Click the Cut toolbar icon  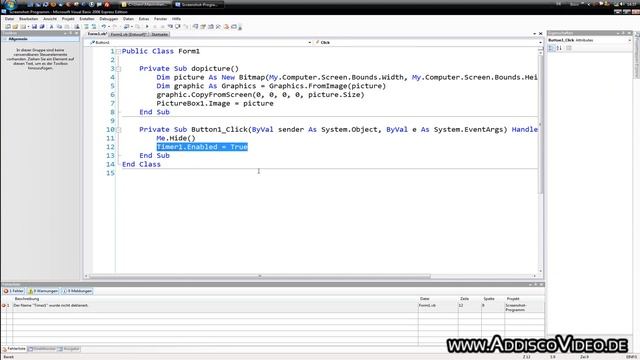click(x=51, y=27)
